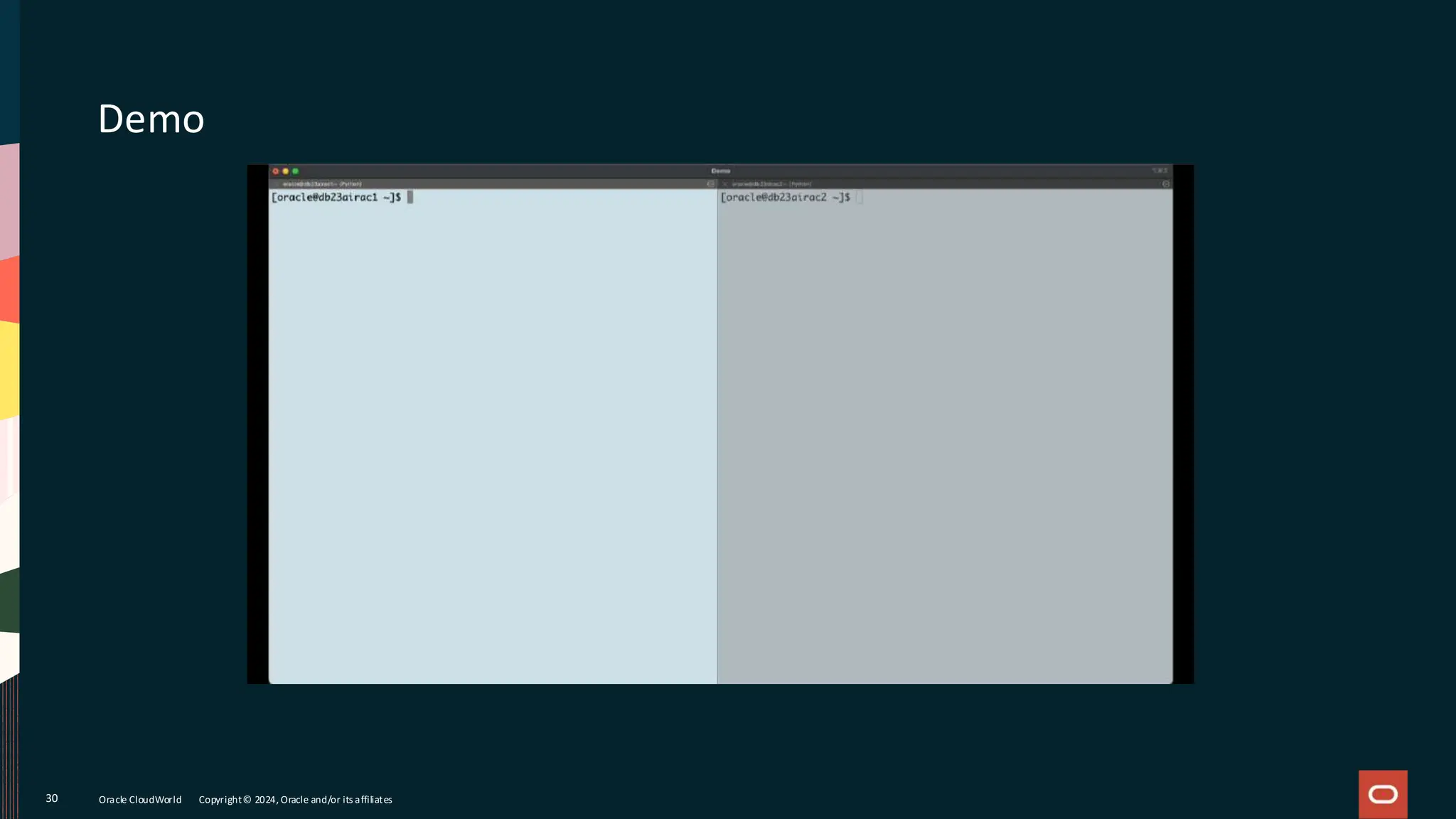Click the [oracle@db23airac2 ~]$ prompt text

pos(785,198)
